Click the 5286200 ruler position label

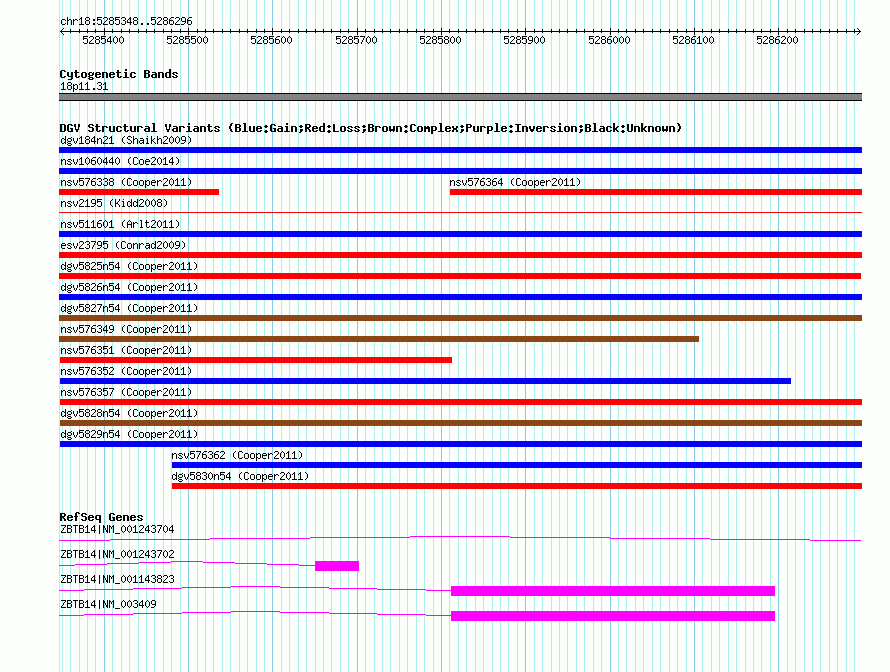pyautogui.click(x=777, y=40)
